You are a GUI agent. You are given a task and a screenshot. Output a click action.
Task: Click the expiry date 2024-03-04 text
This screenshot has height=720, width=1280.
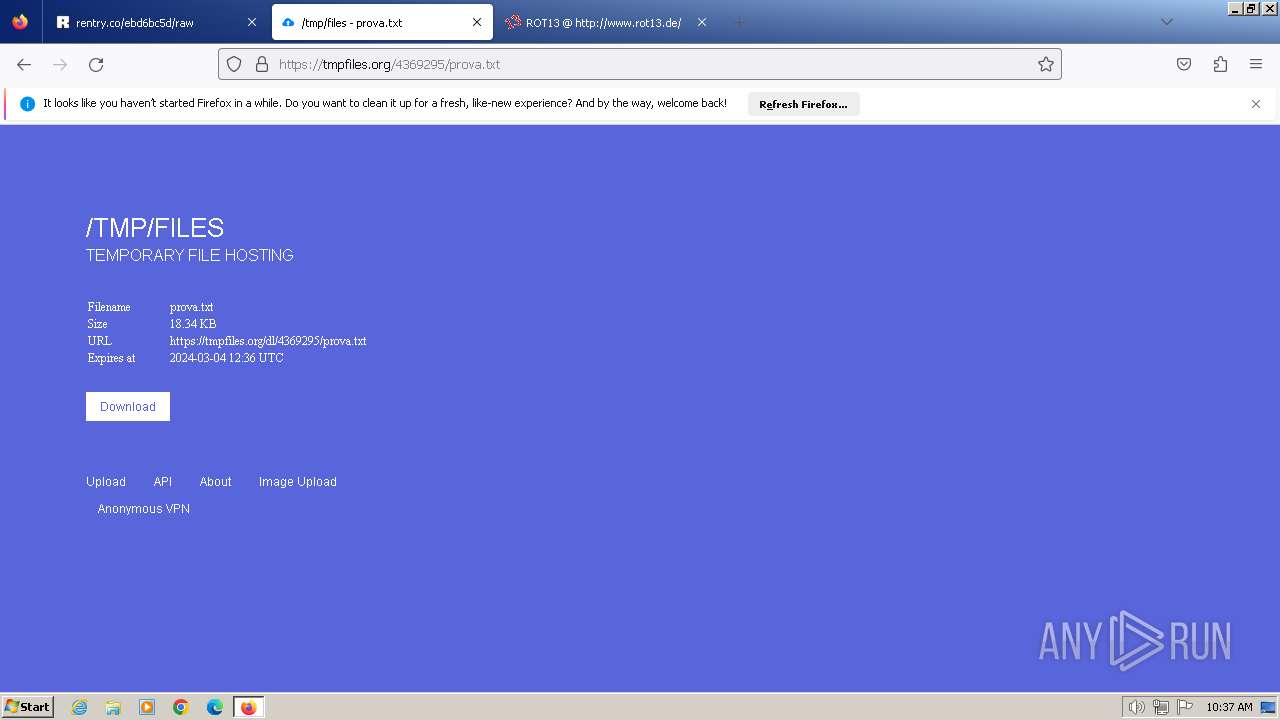226,358
